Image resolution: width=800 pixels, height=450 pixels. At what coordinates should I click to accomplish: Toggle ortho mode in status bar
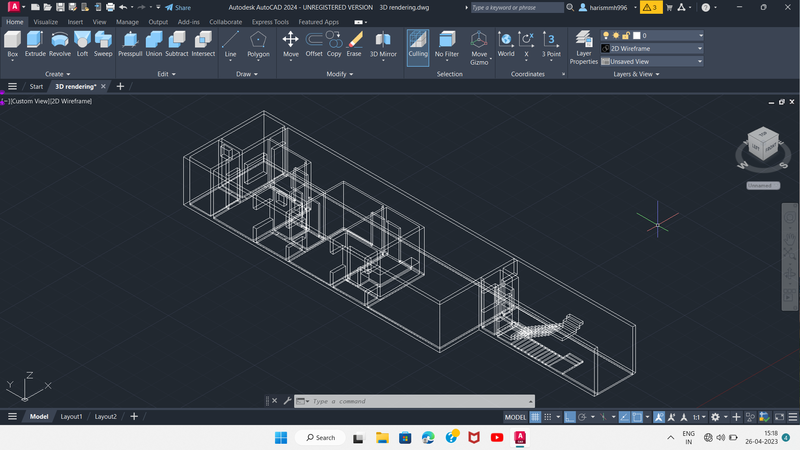pyautogui.click(x=569, y=417)
